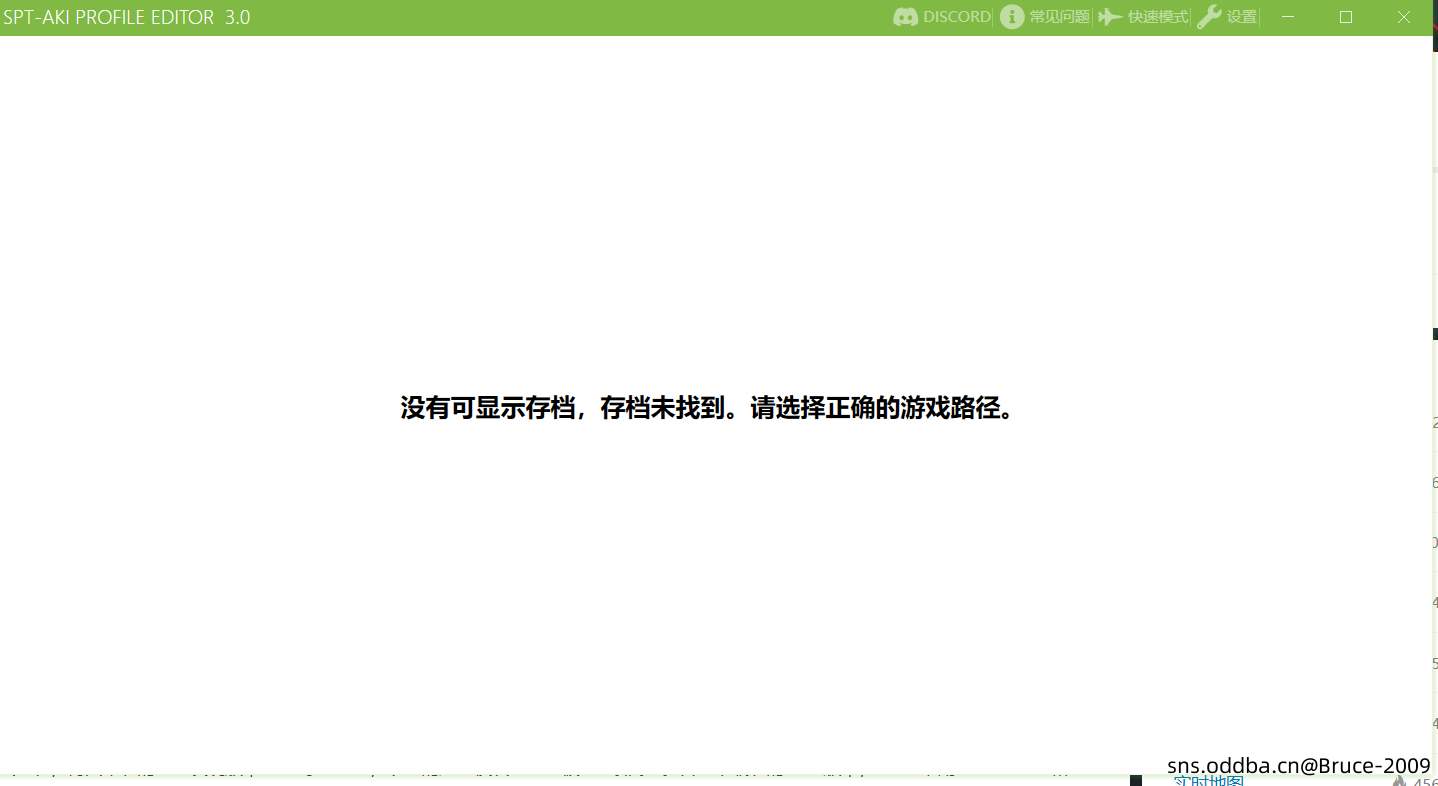Click the 3.0 version number in title bar

coord(238,17)
